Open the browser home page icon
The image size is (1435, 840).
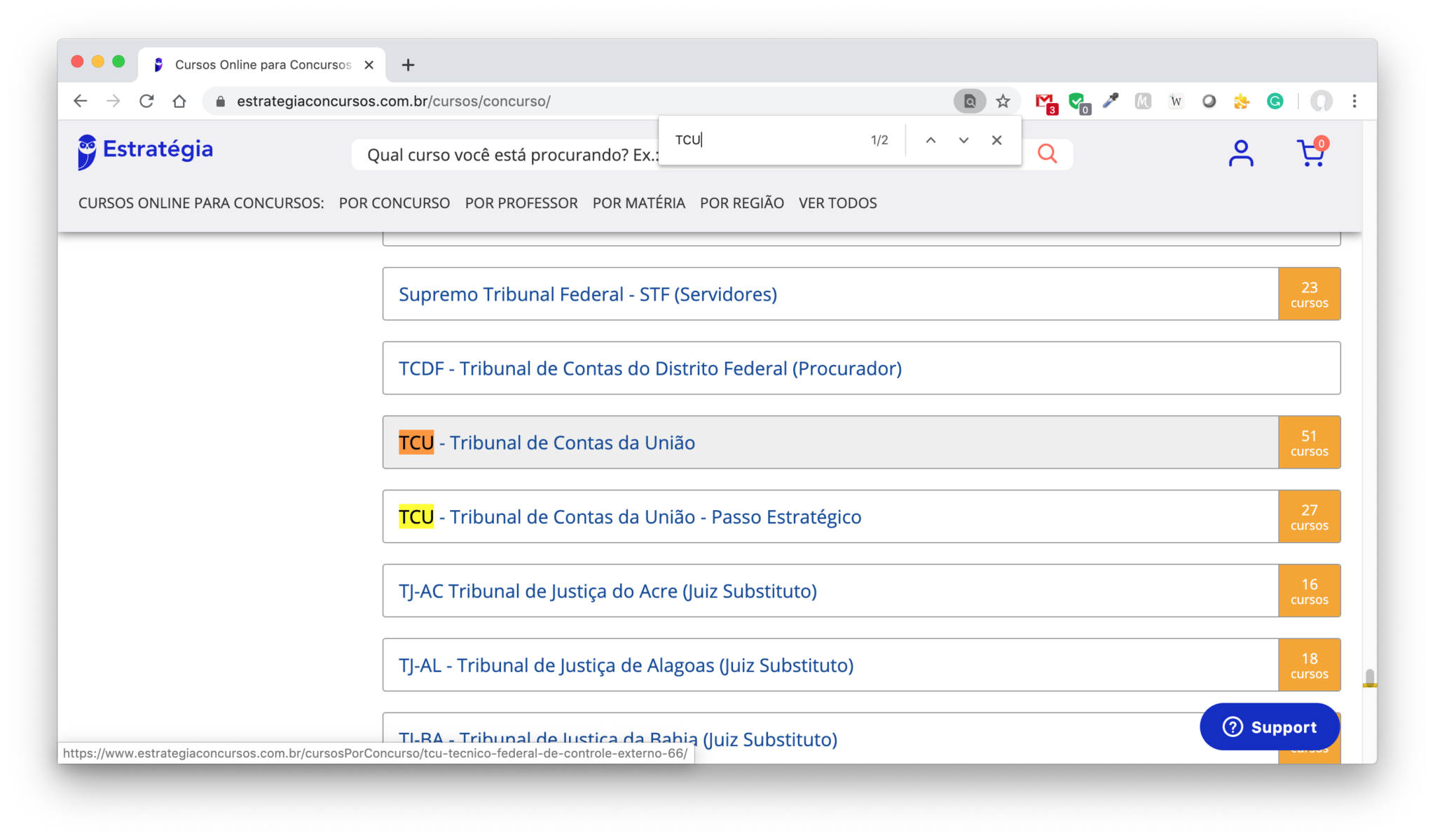tap(179, 101)
